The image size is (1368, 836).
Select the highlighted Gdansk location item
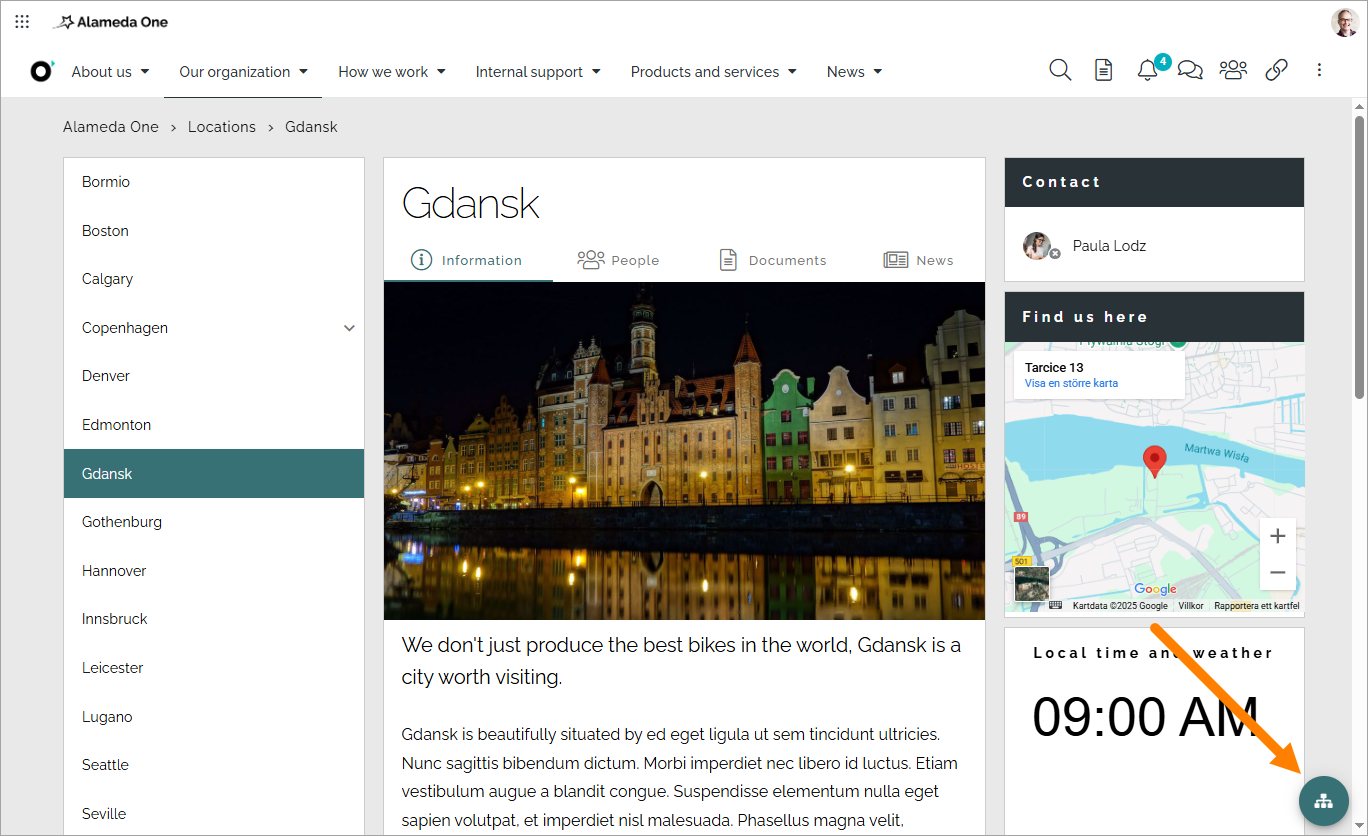[214, 474]
